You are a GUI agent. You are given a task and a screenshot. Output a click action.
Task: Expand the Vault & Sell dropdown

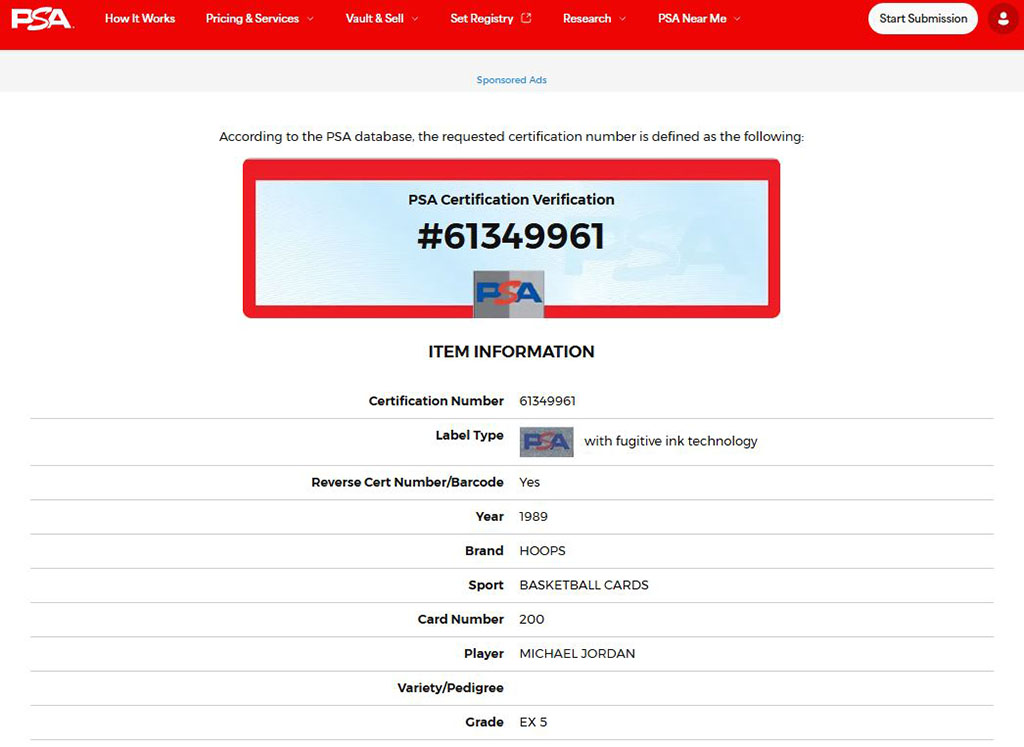pos(382,18)
